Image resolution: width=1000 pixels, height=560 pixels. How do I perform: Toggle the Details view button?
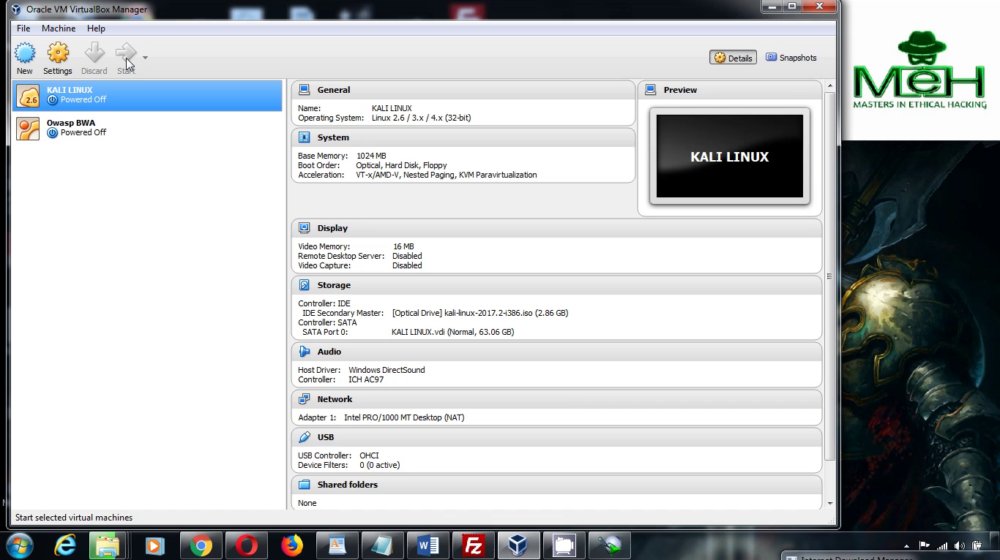tap(733, 57)
